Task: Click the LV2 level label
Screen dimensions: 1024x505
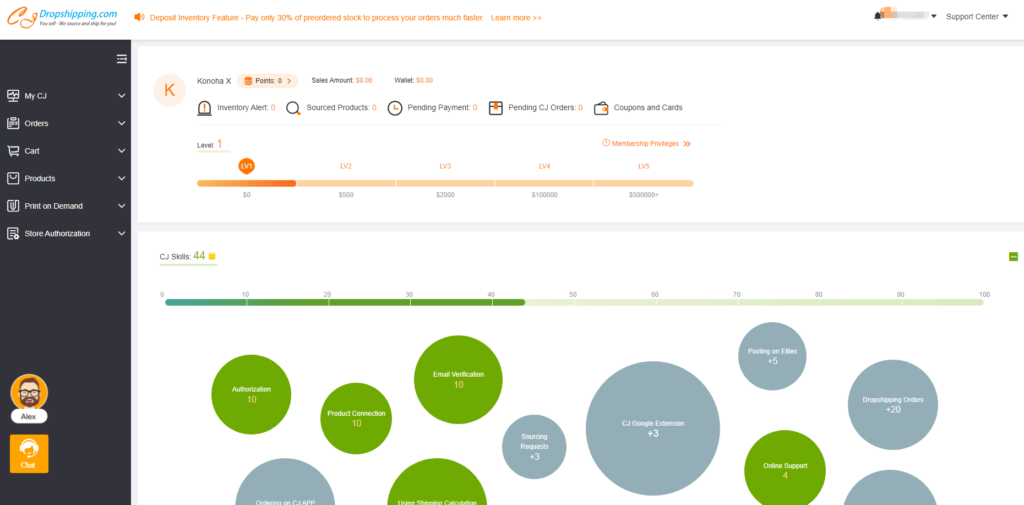Action: 346,167
